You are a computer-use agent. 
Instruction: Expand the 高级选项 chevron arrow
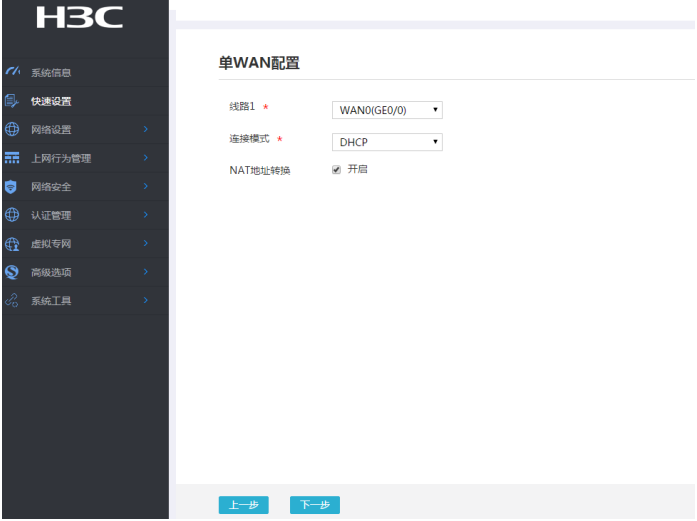pos(146,271)
